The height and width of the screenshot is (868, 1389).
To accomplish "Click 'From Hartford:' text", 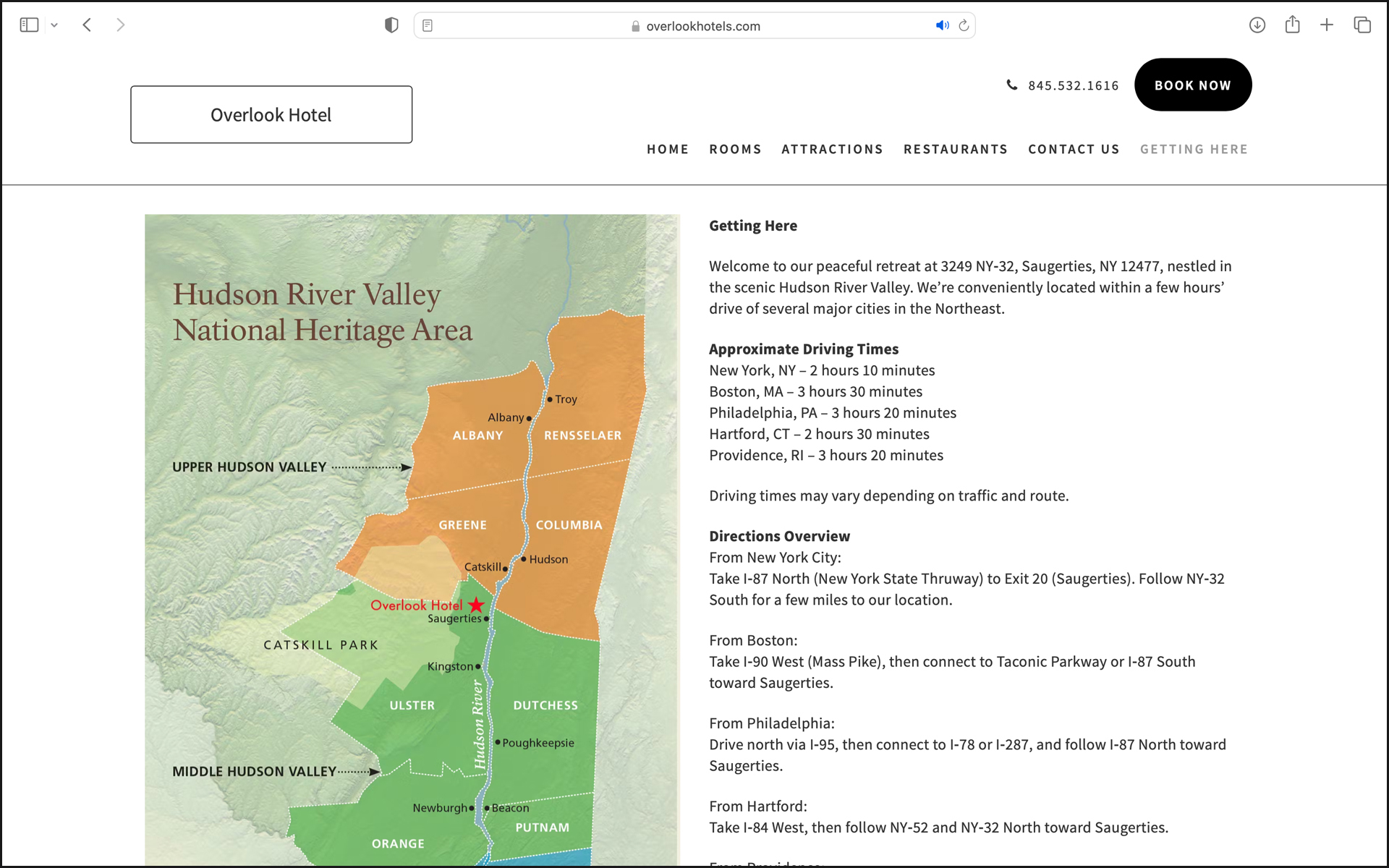I will click(758, 807).
